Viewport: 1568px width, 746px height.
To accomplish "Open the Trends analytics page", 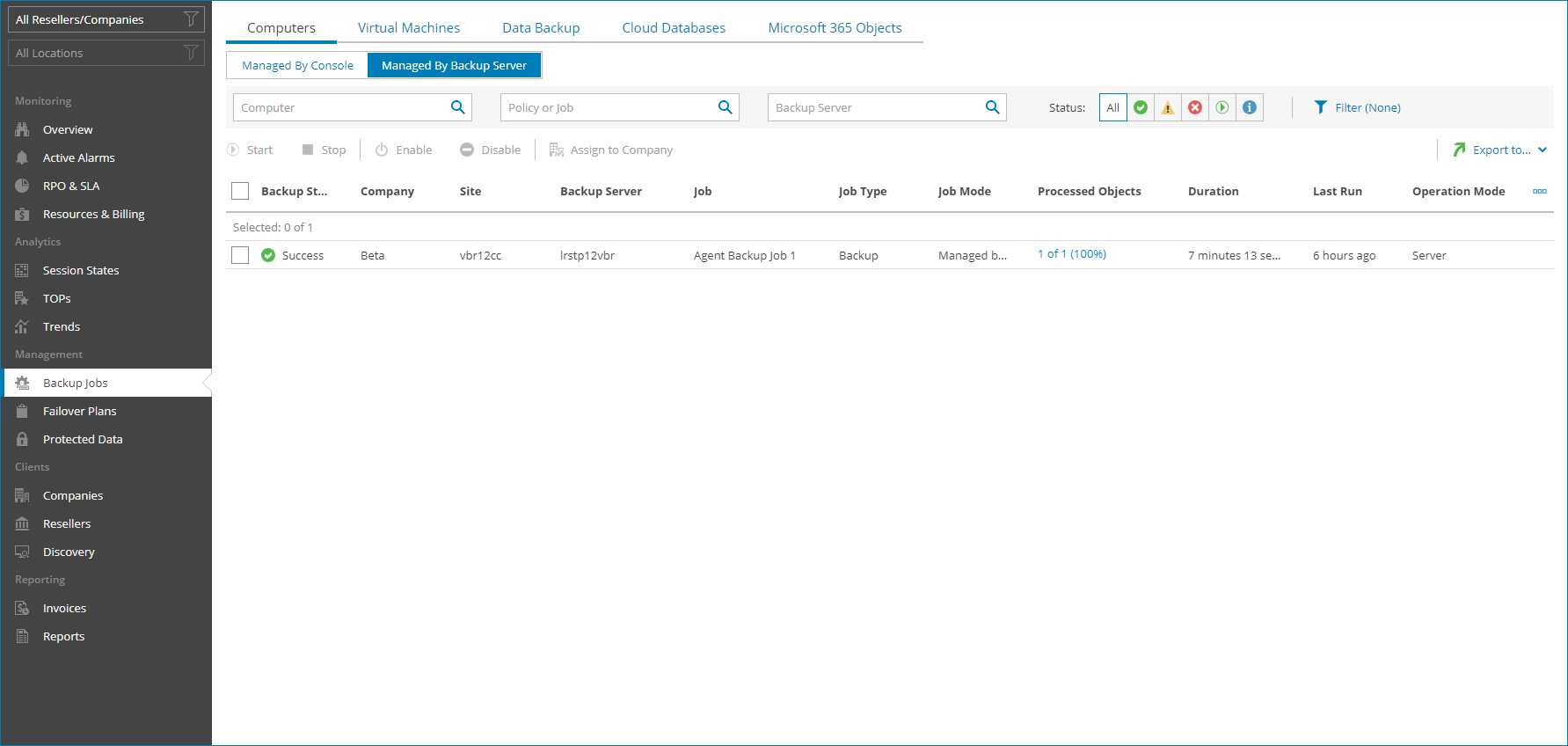I will click(x=62, y=326).
